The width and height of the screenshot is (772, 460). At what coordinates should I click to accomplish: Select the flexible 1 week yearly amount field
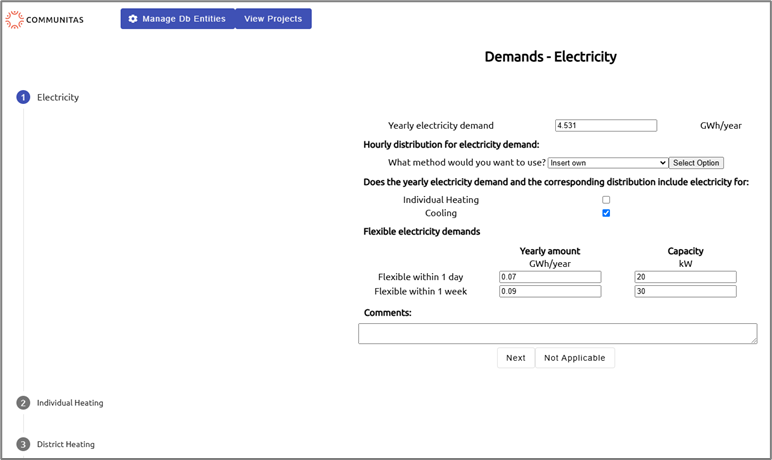(x=550, y=292)
